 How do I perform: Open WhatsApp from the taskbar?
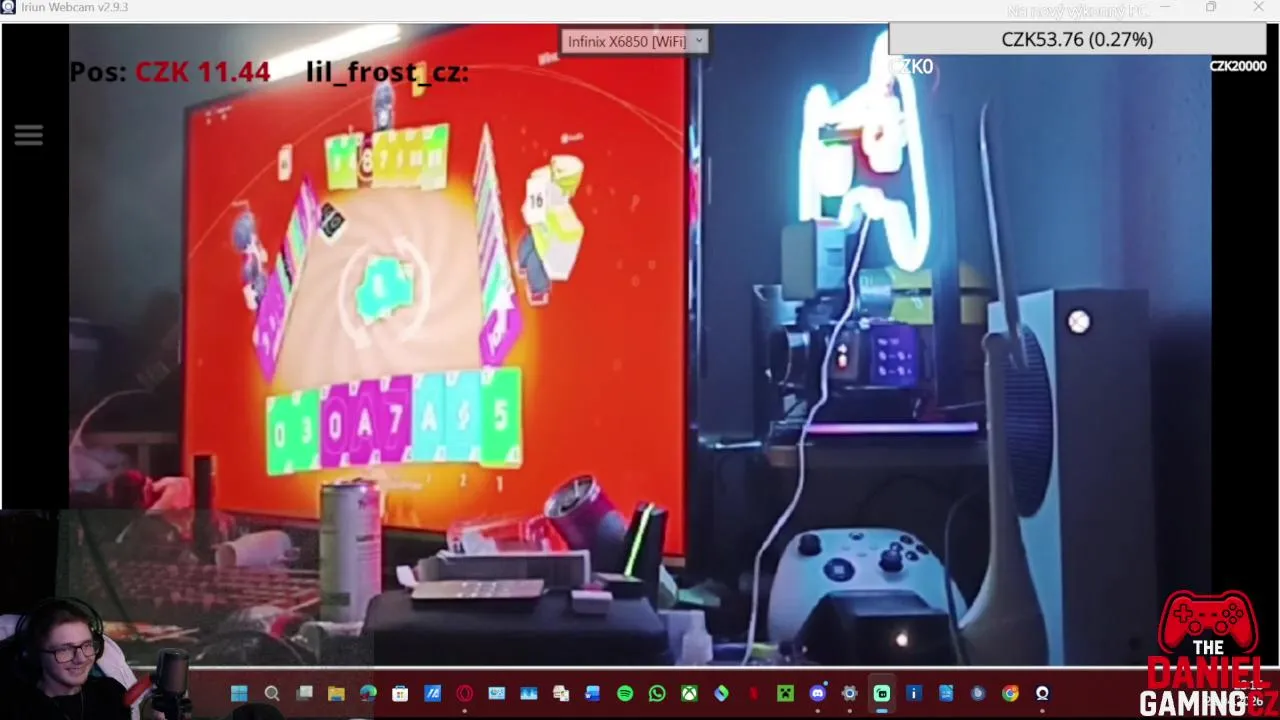[x=657, y=693]
